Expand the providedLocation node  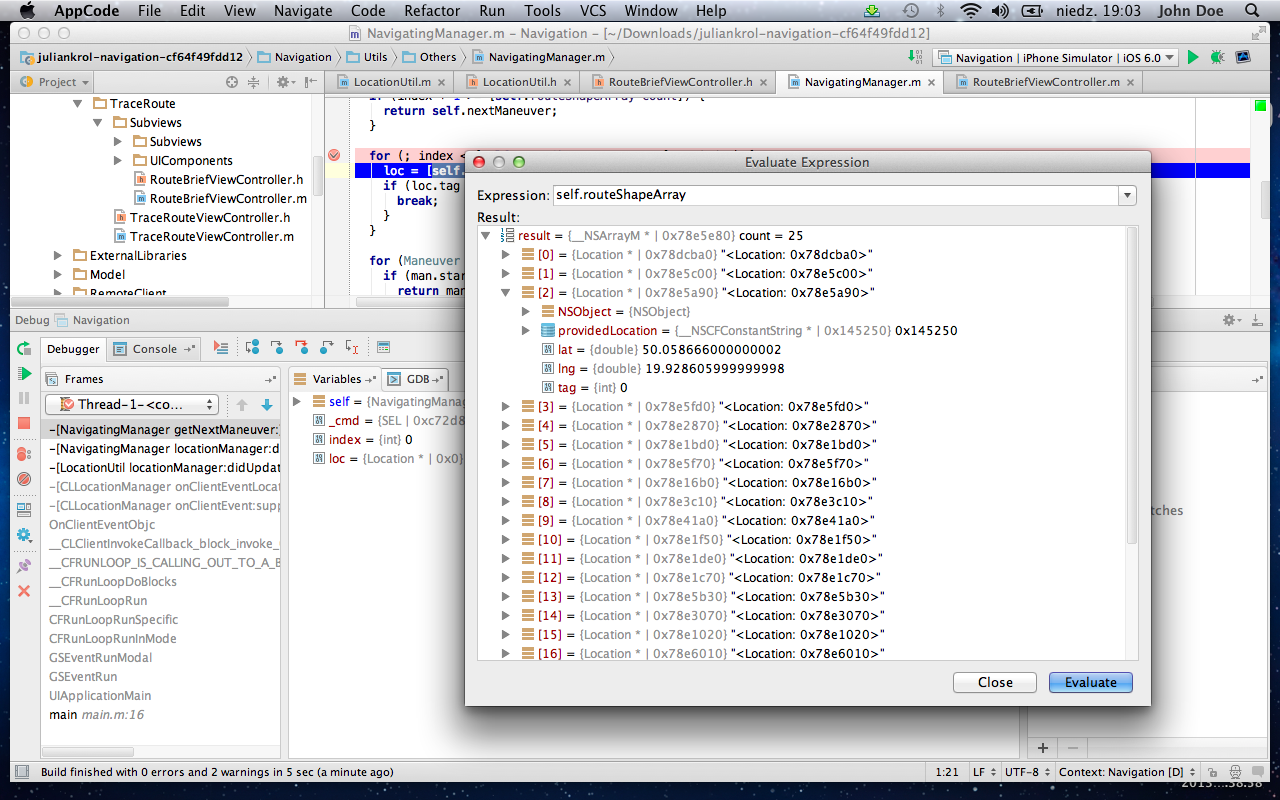(526, 331)
